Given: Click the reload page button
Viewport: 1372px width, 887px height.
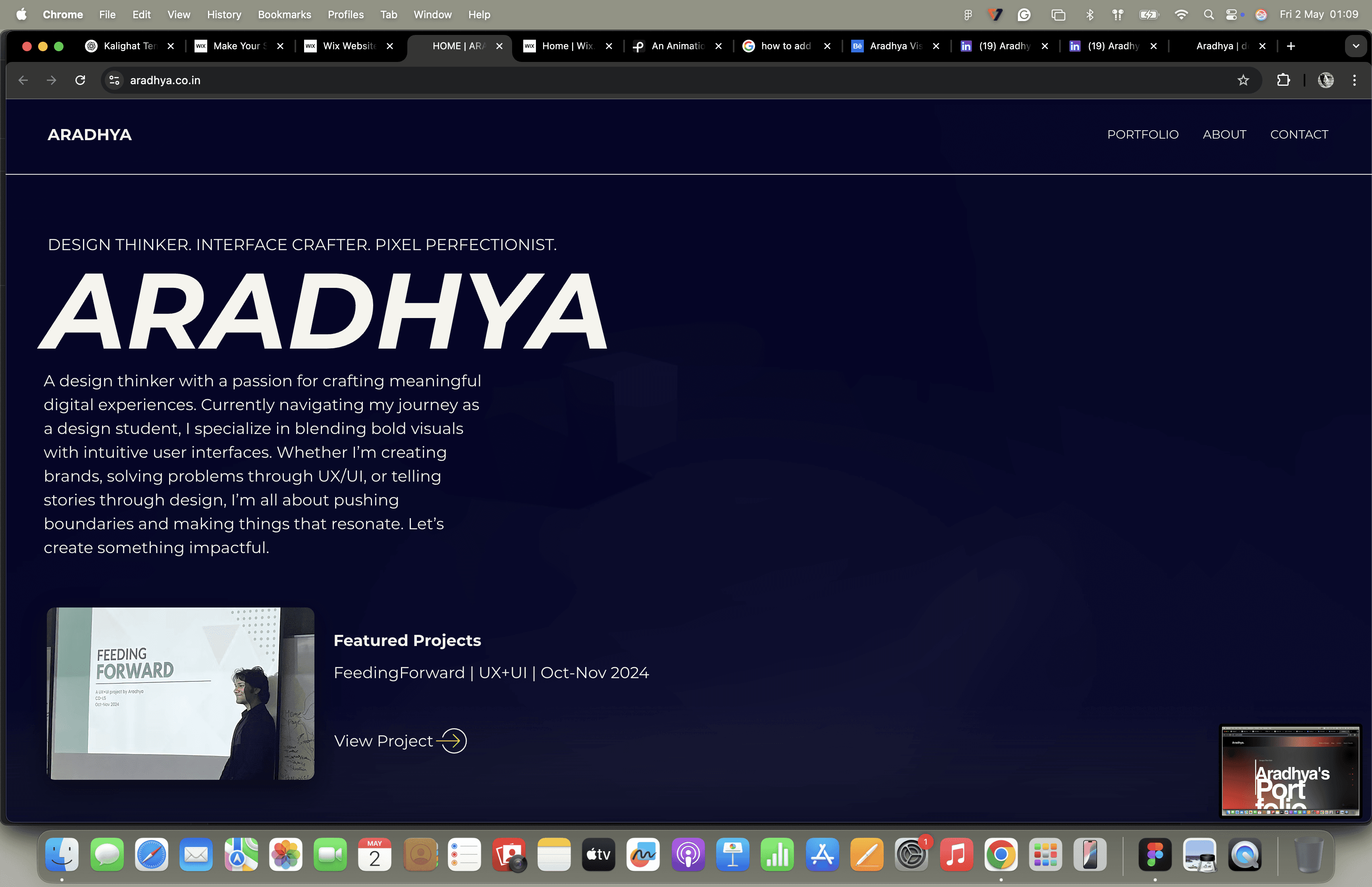Looking at the screenshot, I should coord(80,80).
